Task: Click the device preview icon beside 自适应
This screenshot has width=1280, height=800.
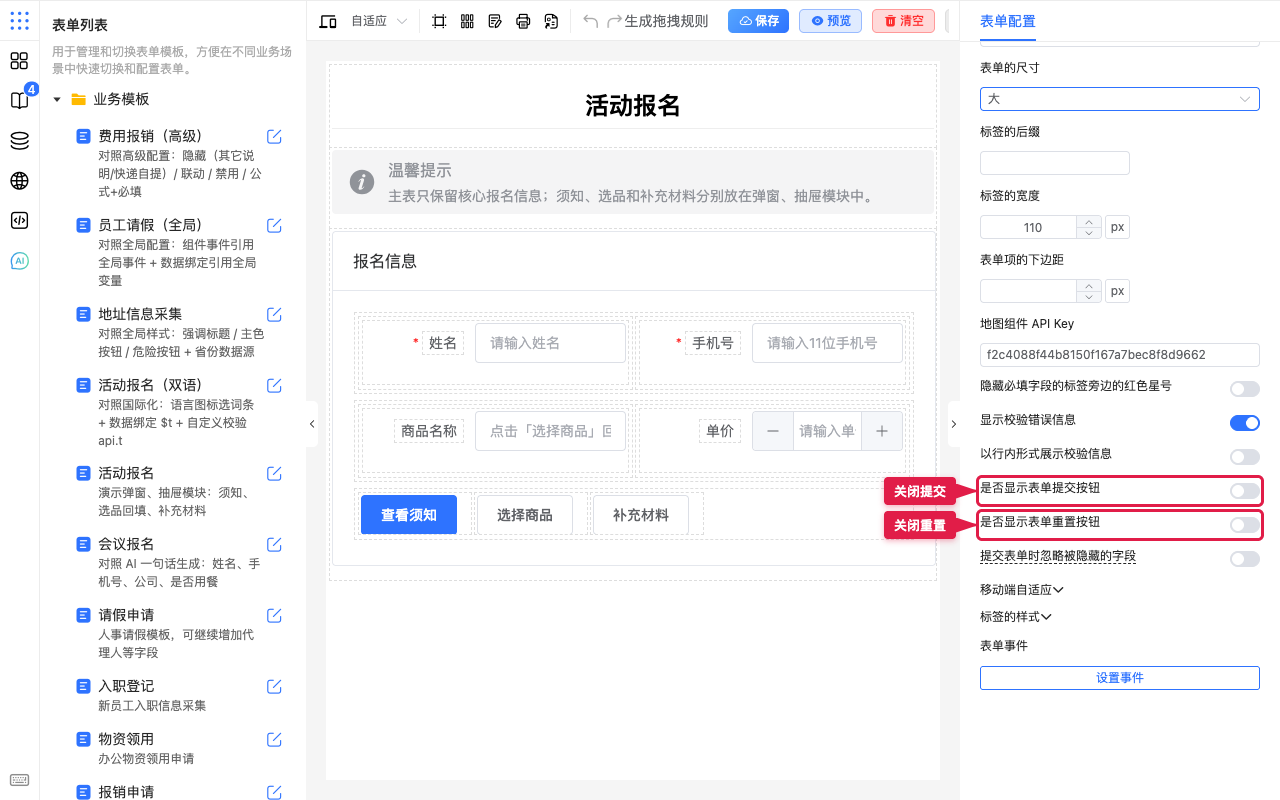Action: pos(328,21)
